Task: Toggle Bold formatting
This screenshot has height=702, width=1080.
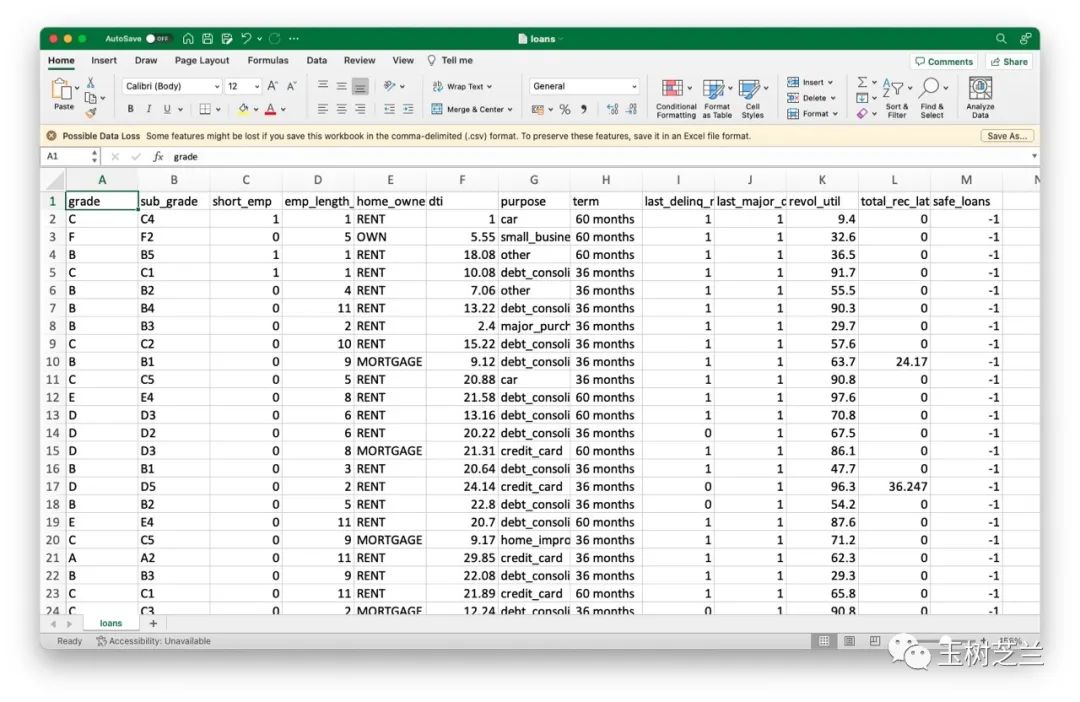Action: (131, 109)
